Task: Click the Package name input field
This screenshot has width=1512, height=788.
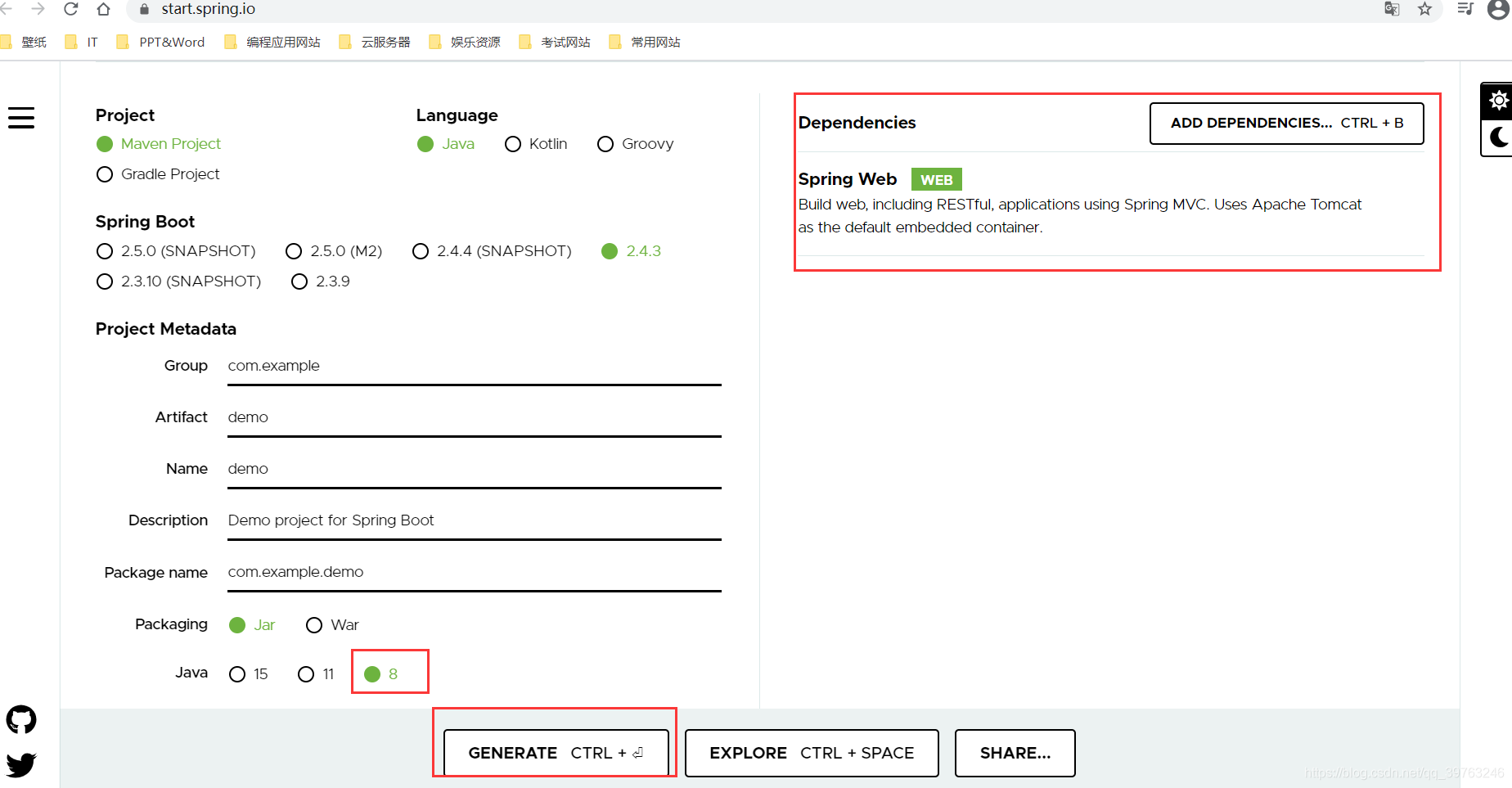Action: (x=475, y=573)
